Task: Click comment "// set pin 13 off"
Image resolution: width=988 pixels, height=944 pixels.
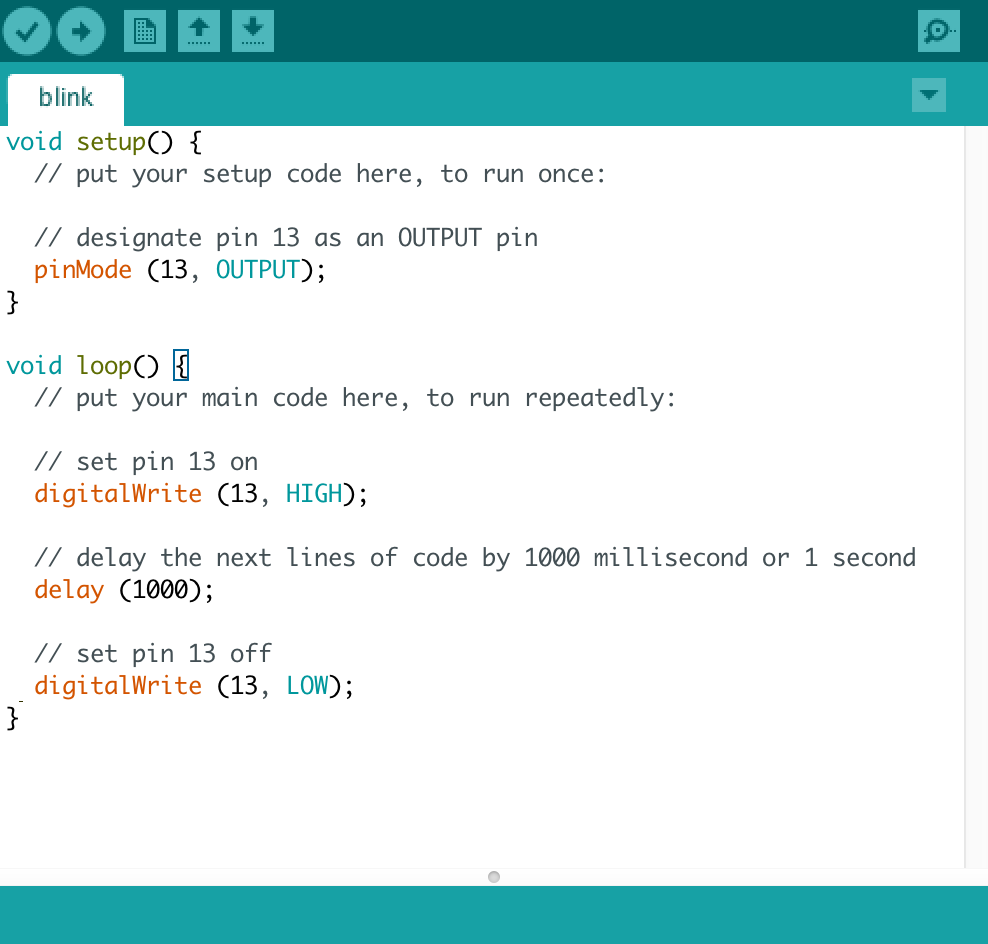Action: (153, 653)
